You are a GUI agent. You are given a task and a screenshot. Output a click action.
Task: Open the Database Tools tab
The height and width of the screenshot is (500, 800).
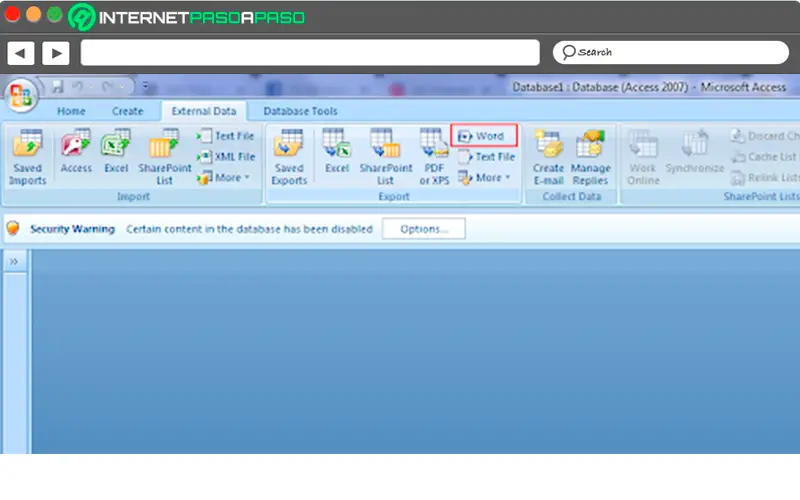(301, 111)
